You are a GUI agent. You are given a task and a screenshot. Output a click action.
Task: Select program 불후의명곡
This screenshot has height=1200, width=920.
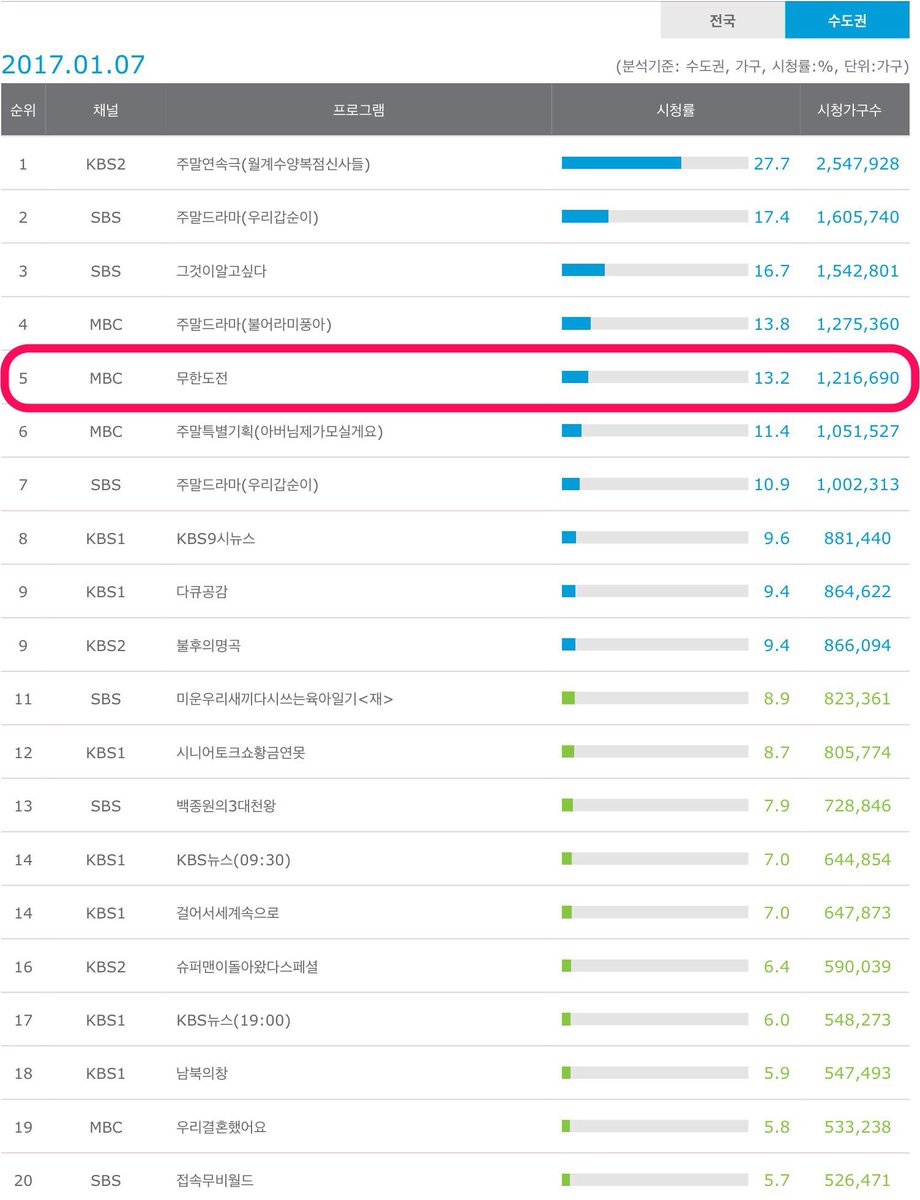coord(208,645)
